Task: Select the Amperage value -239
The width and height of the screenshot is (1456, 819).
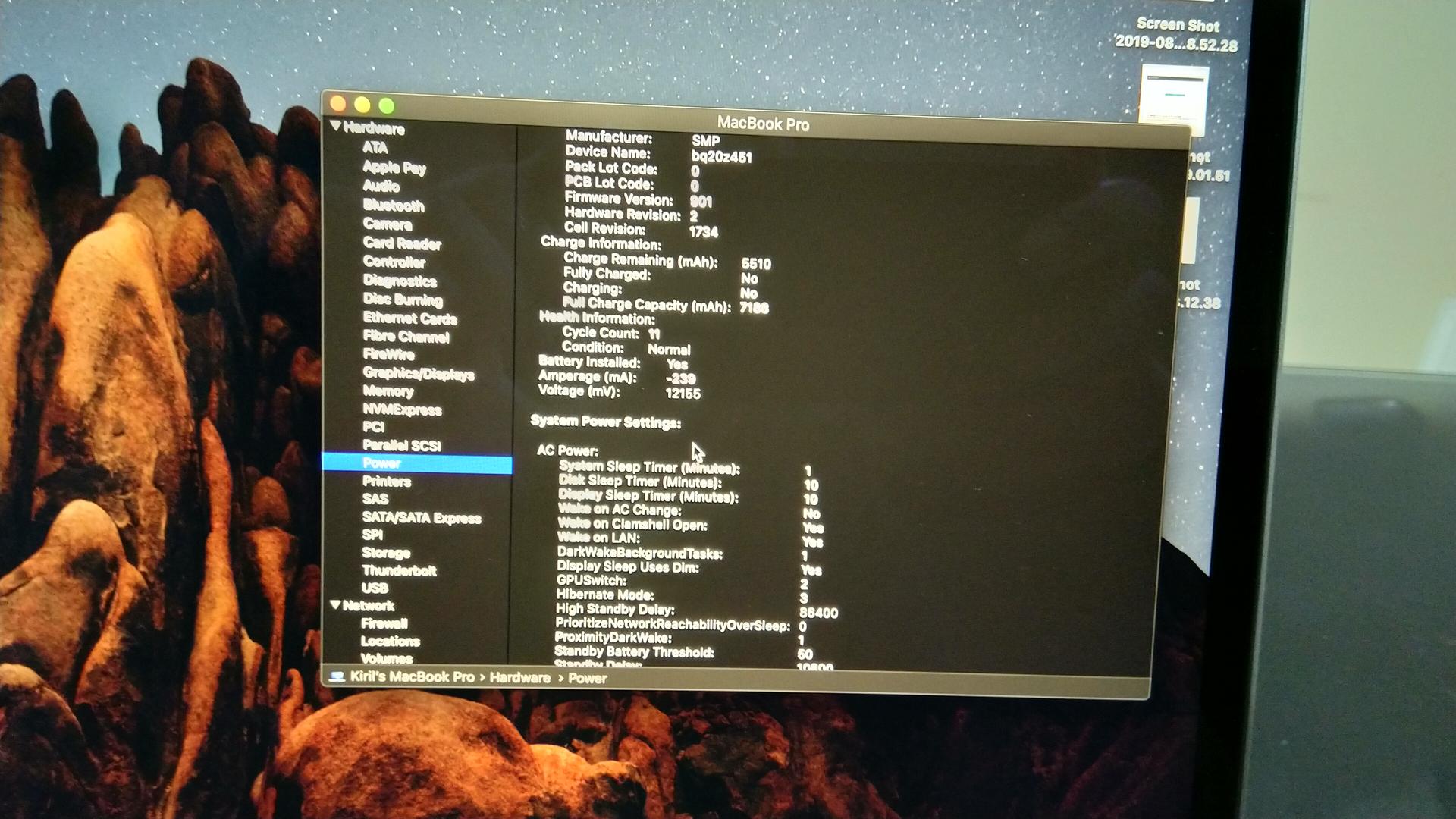Action: (680, 378)
